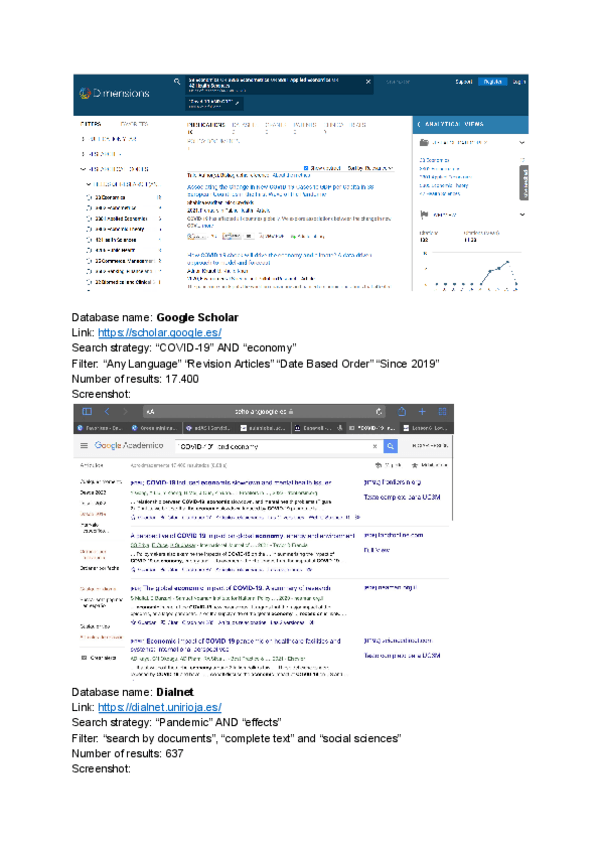This screenshot has width=600, height=848.
Task: Check the 3801 Applied Economics filter option
Action: click(89, 218)
